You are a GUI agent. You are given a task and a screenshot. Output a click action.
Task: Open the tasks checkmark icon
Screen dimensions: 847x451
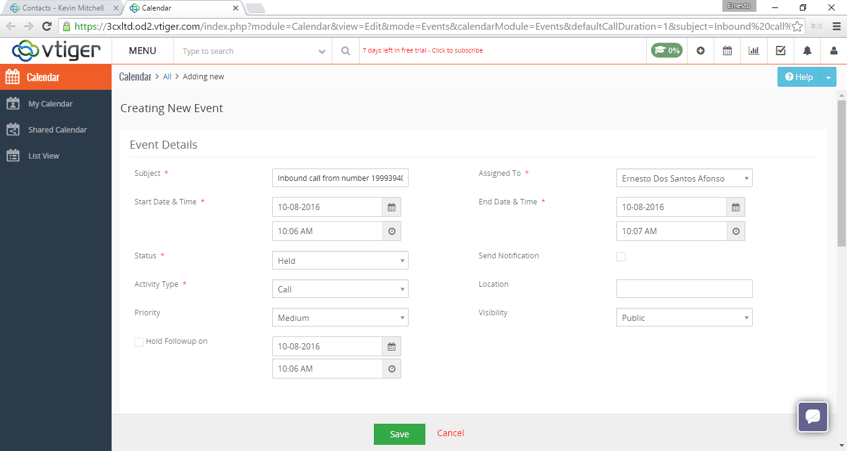point(781,51)
